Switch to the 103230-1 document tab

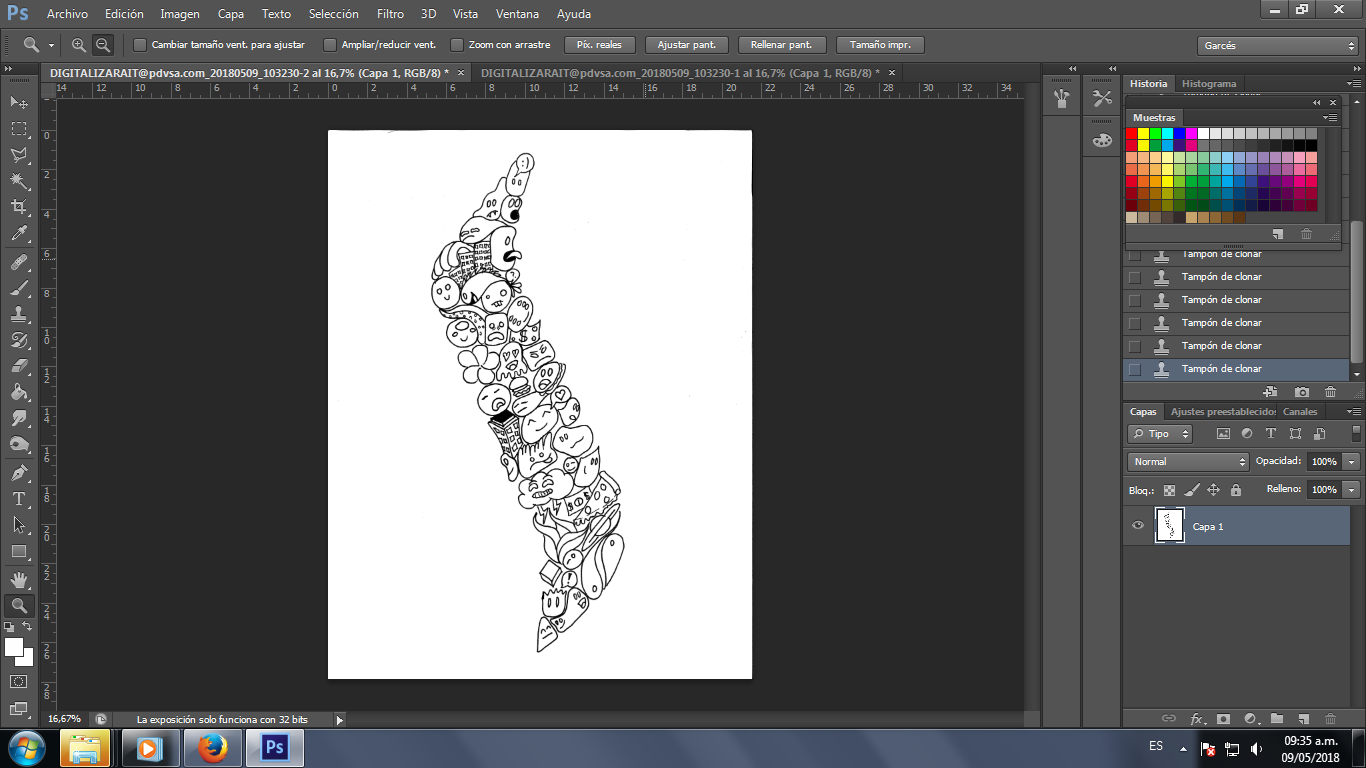pyautogui.click(x=680, y=72)
